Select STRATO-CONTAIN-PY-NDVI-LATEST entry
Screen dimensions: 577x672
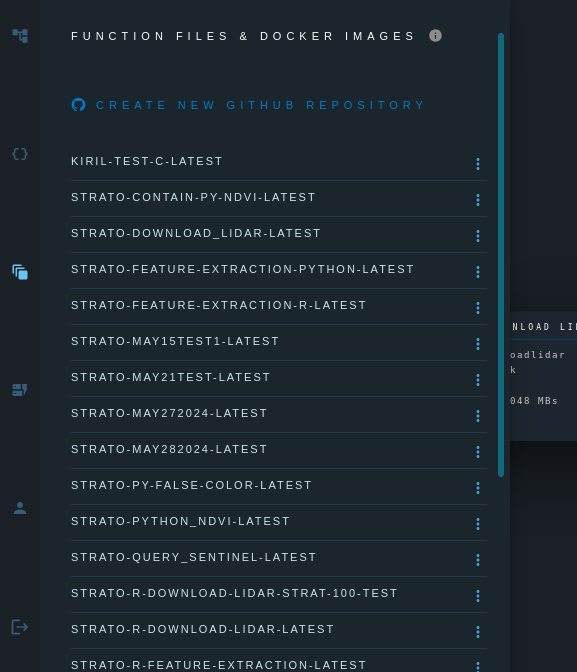(193, 197)
